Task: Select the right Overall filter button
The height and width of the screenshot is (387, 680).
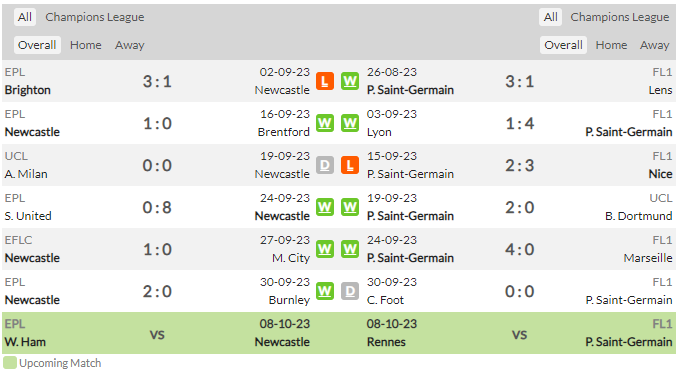Action: pos(563,45)
